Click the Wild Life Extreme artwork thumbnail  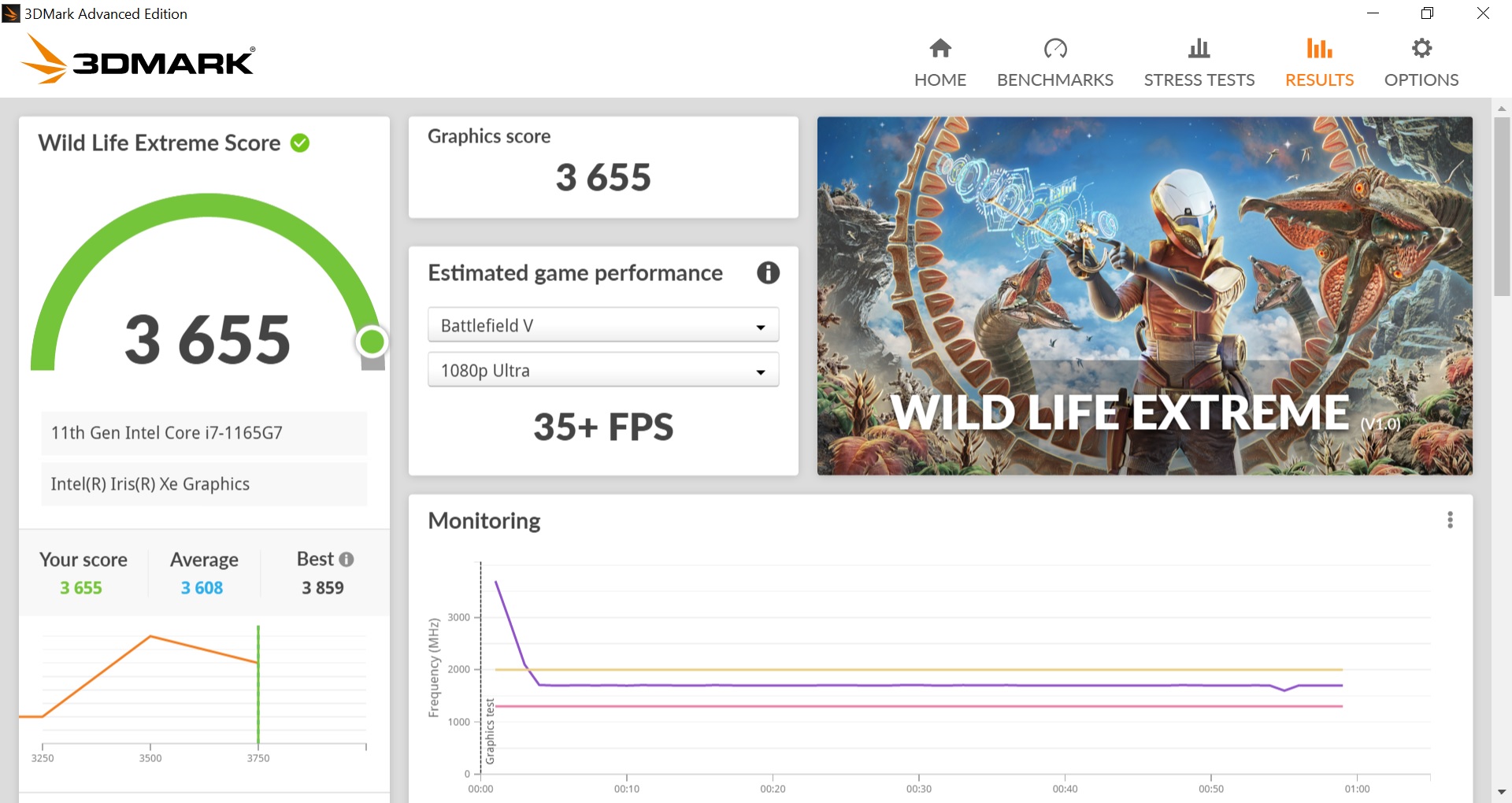(1145, 296)
